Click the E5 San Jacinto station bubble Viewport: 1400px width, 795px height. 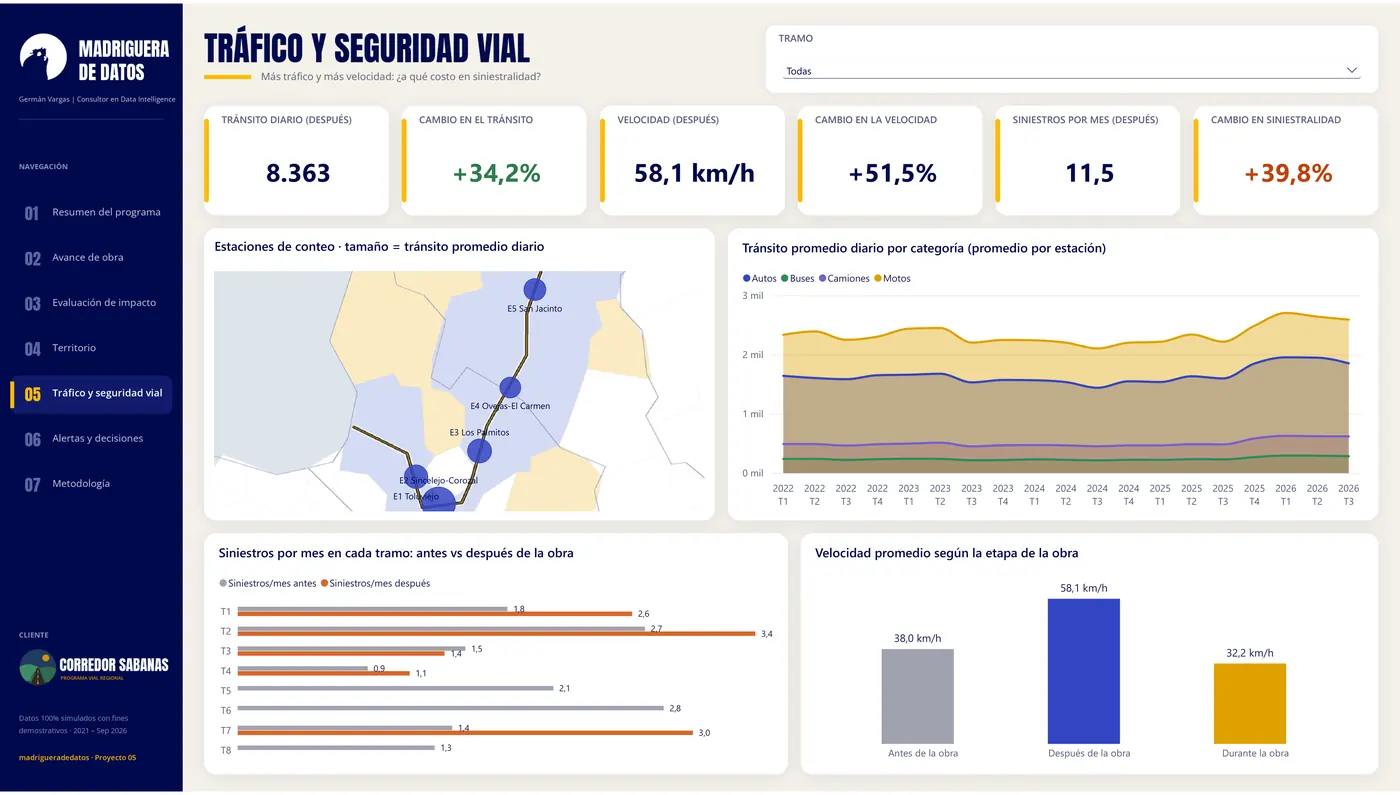[535, 290]
